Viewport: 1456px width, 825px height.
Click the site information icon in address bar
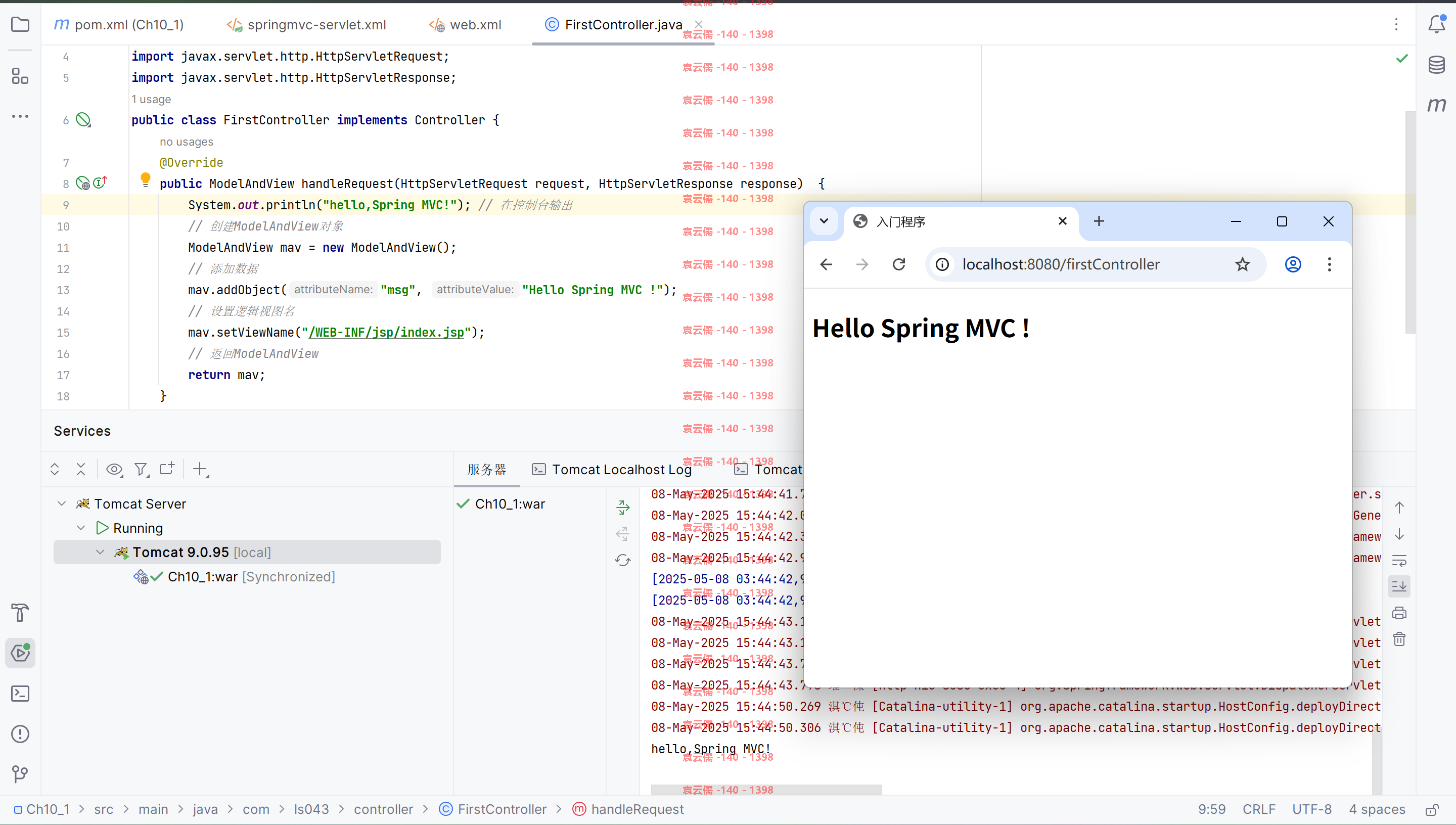pyautogui.click(x=942, y=264)
